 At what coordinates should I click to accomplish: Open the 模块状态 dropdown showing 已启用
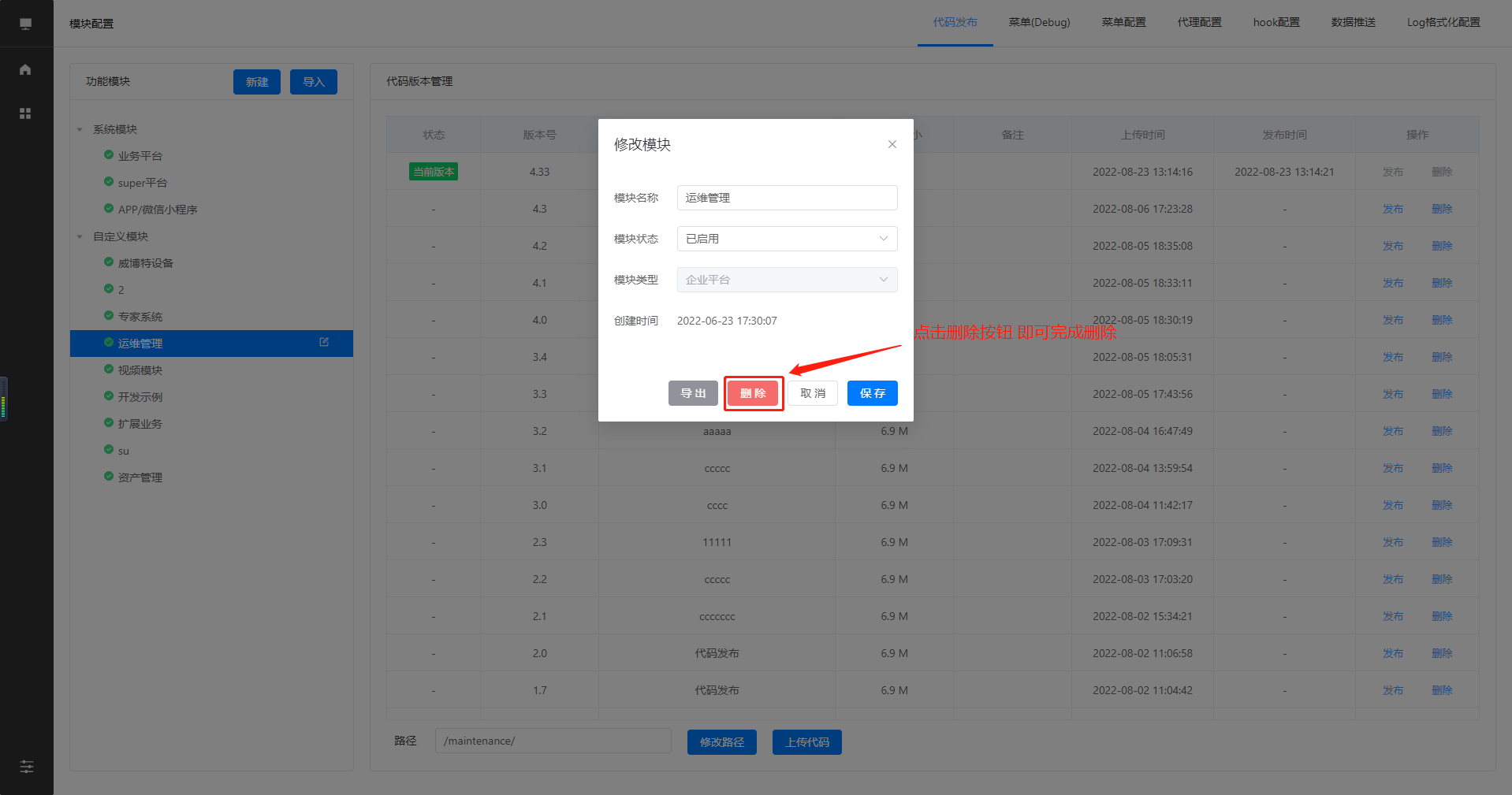[x=787, y=239]
